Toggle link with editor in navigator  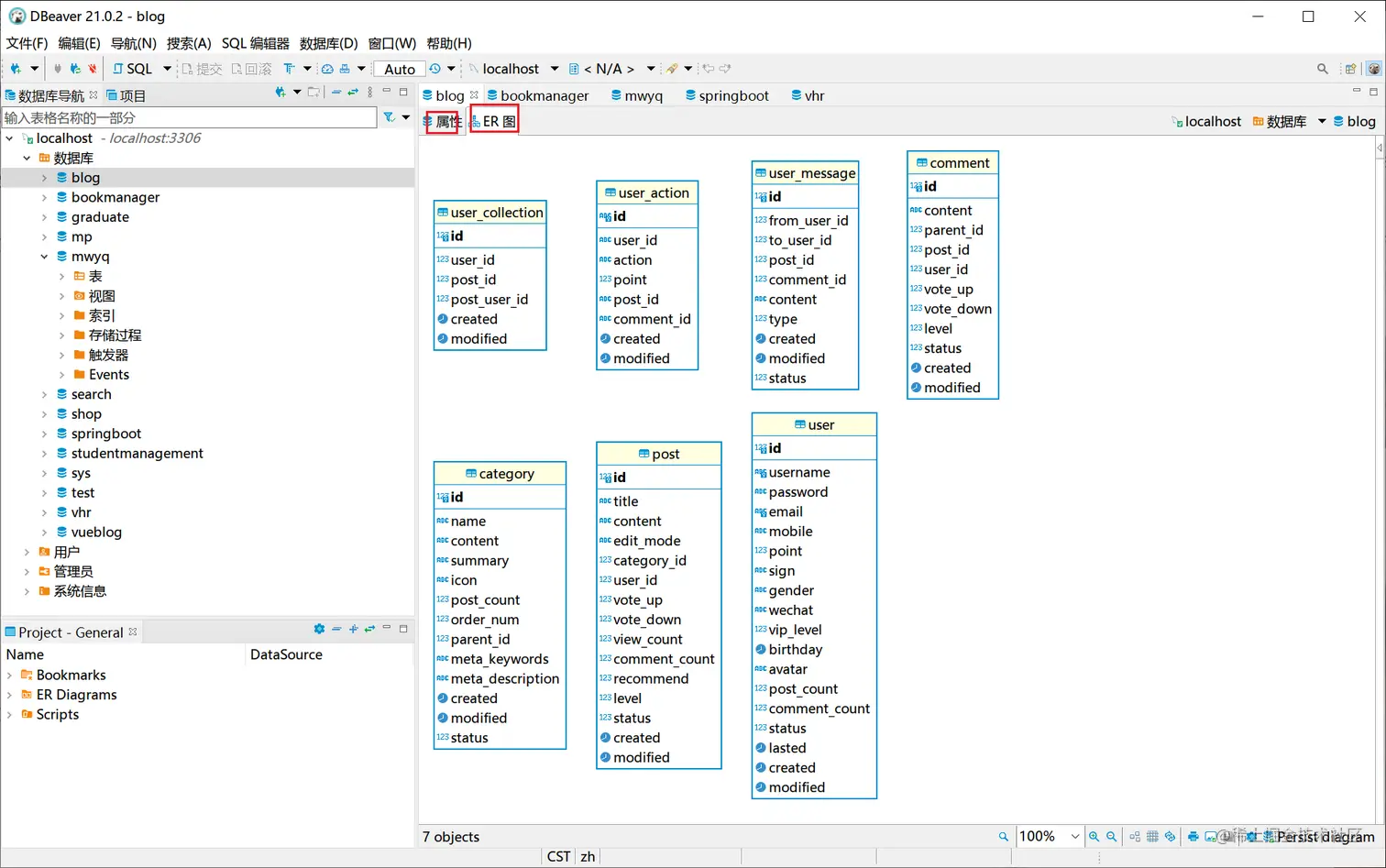353,93
